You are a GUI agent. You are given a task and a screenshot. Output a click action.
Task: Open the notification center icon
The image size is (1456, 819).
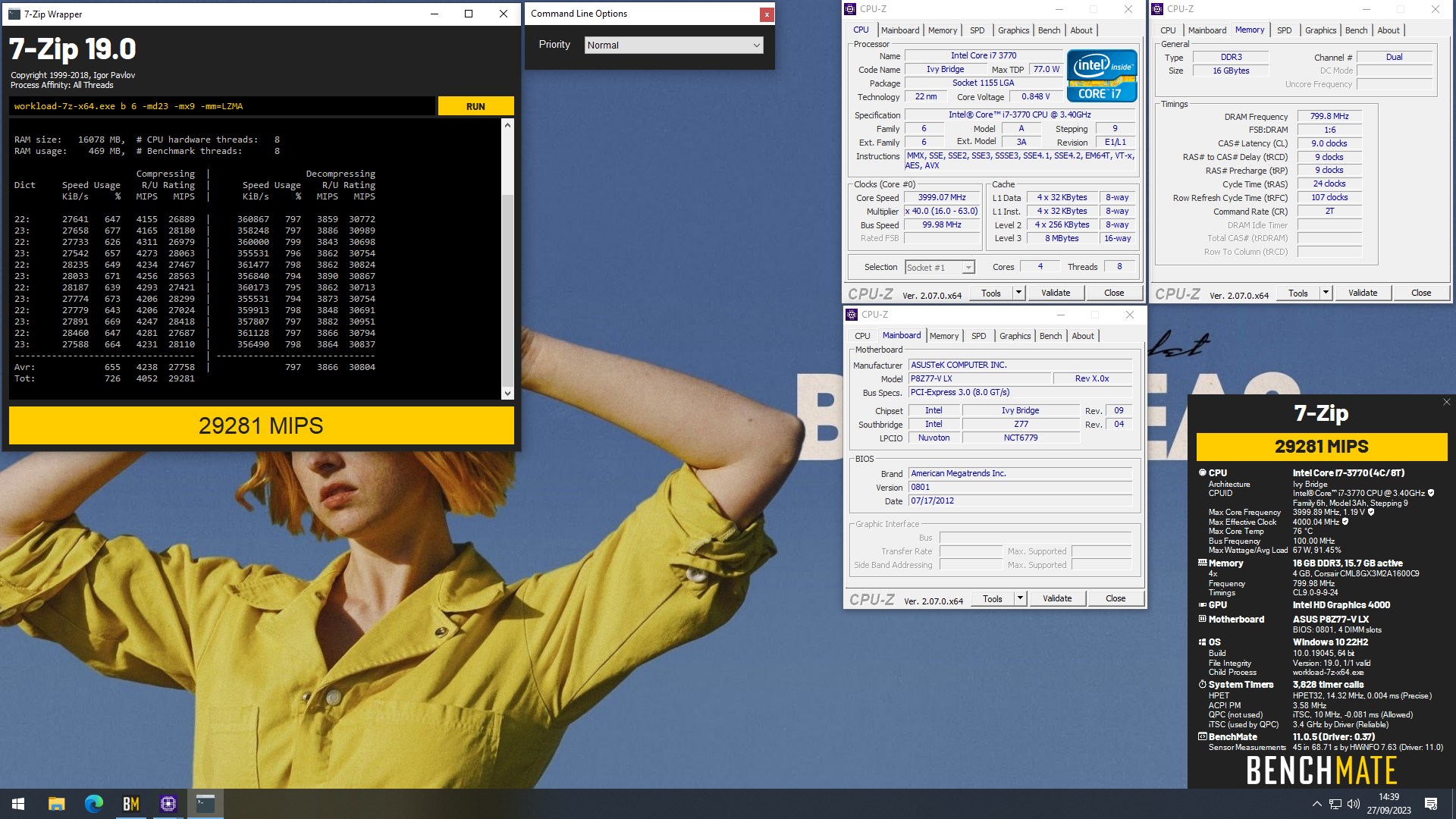(1431, 804)
